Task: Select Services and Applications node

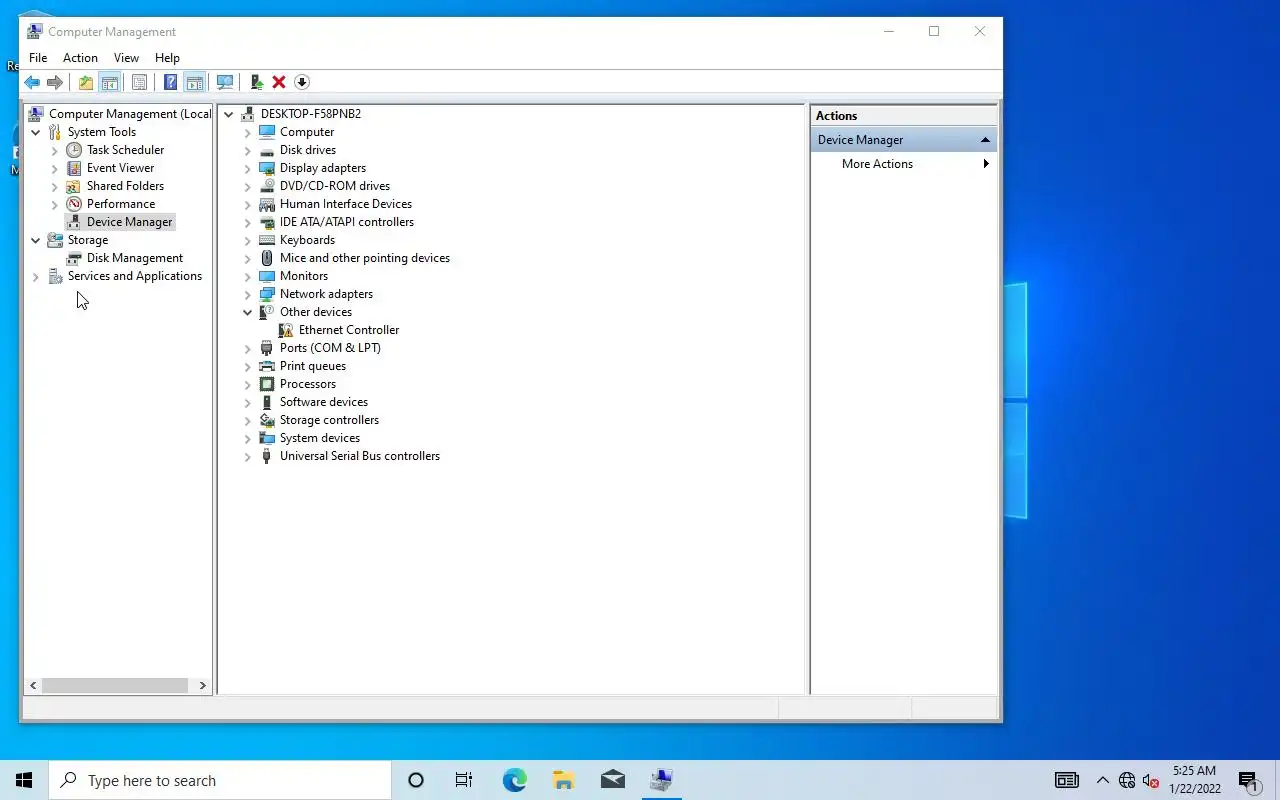Action: [135, 276]
